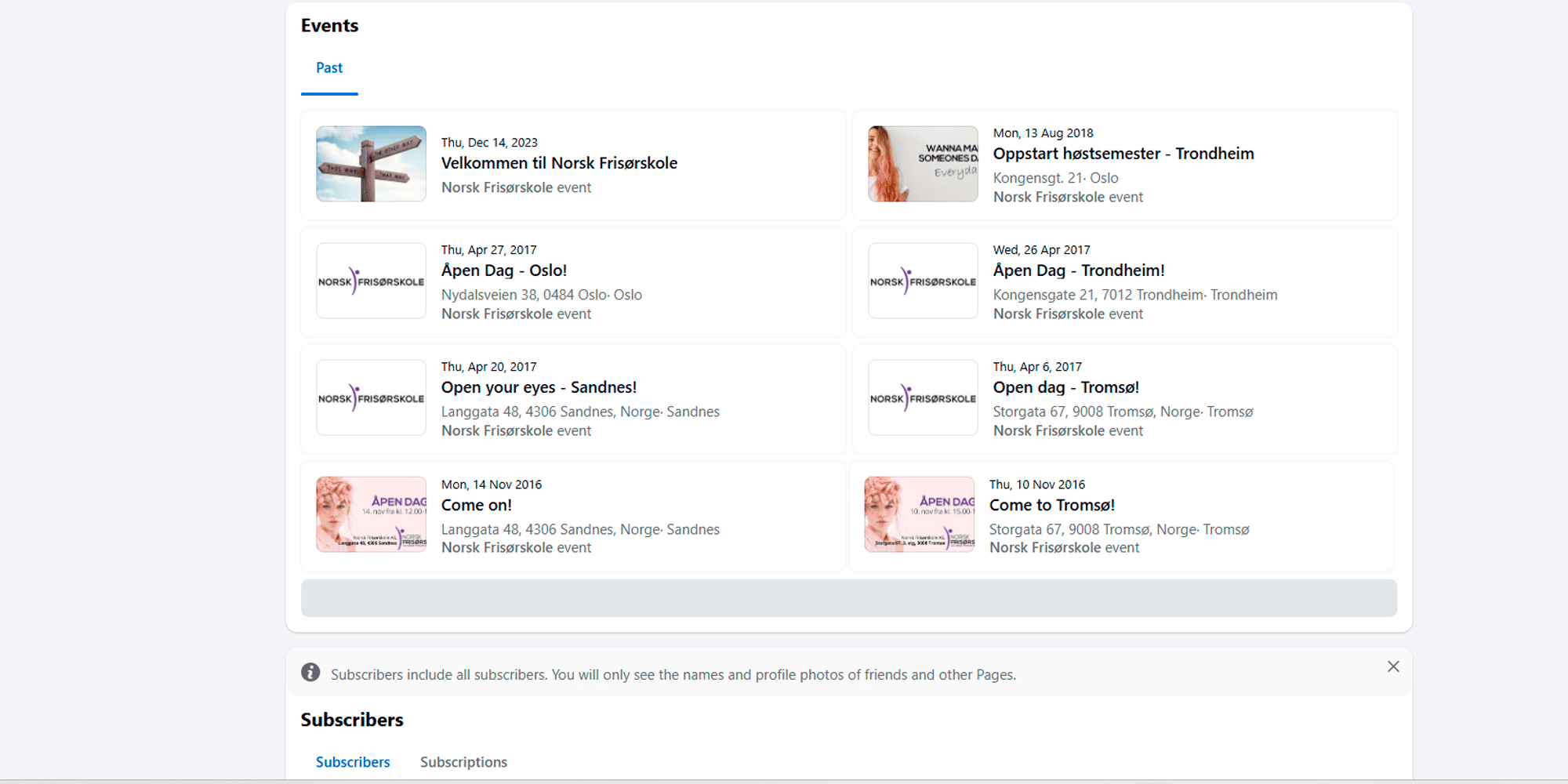Image resolution: width=1568 pixels, height=784 pixels.
Task: Switch to the Subscriptions tab
Action: coord(463,762)
